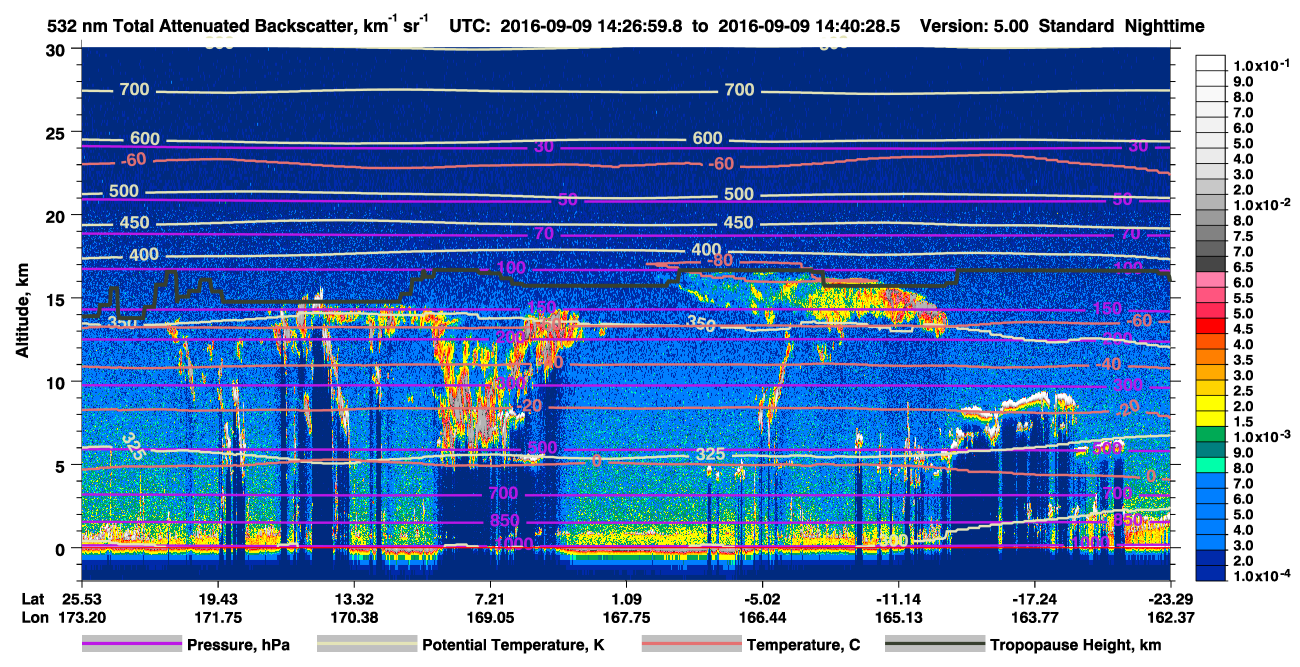
Task: Click longitude value '167.75'
Action: pos(626,617)
